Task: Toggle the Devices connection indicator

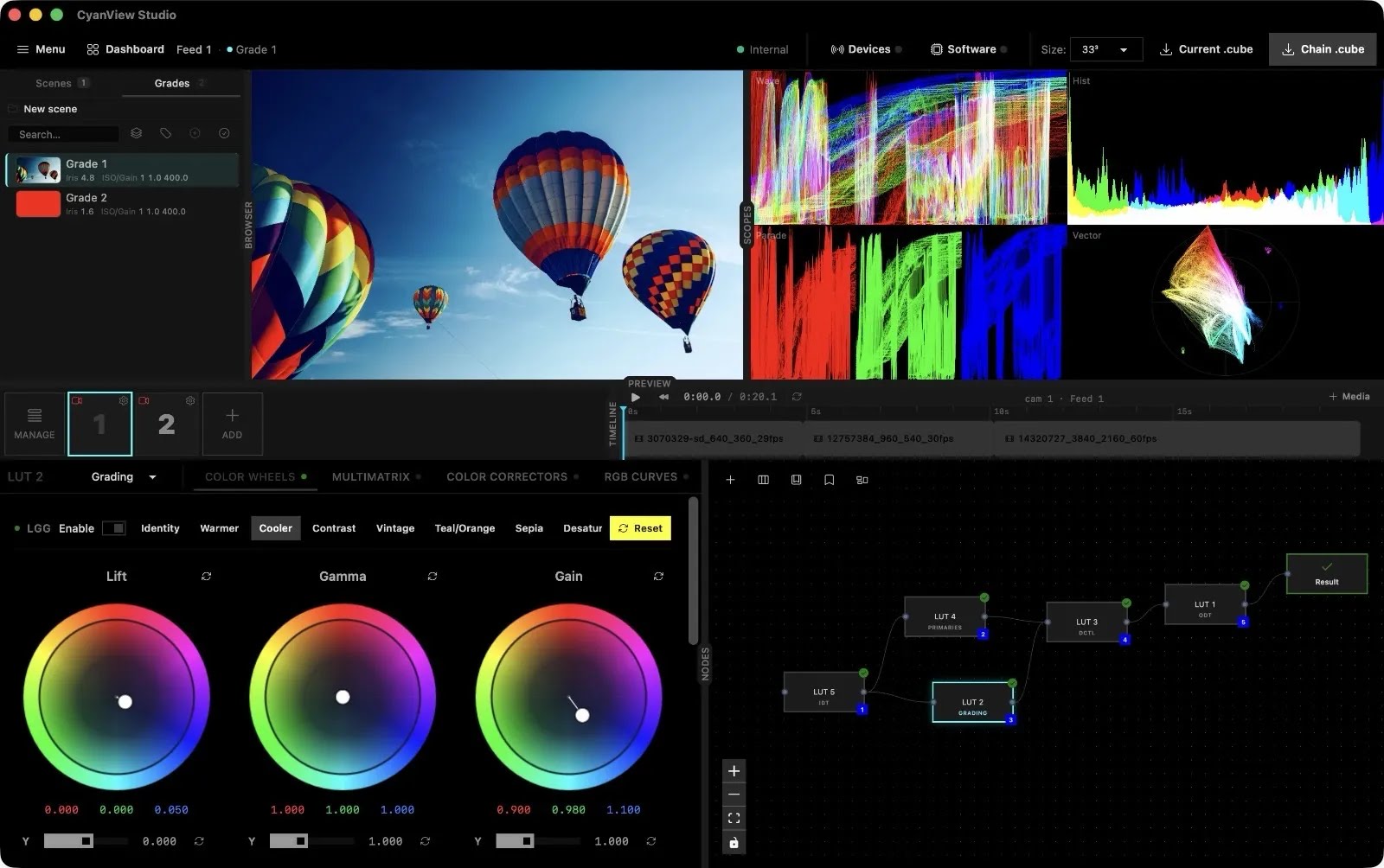Action: point(898,49)
